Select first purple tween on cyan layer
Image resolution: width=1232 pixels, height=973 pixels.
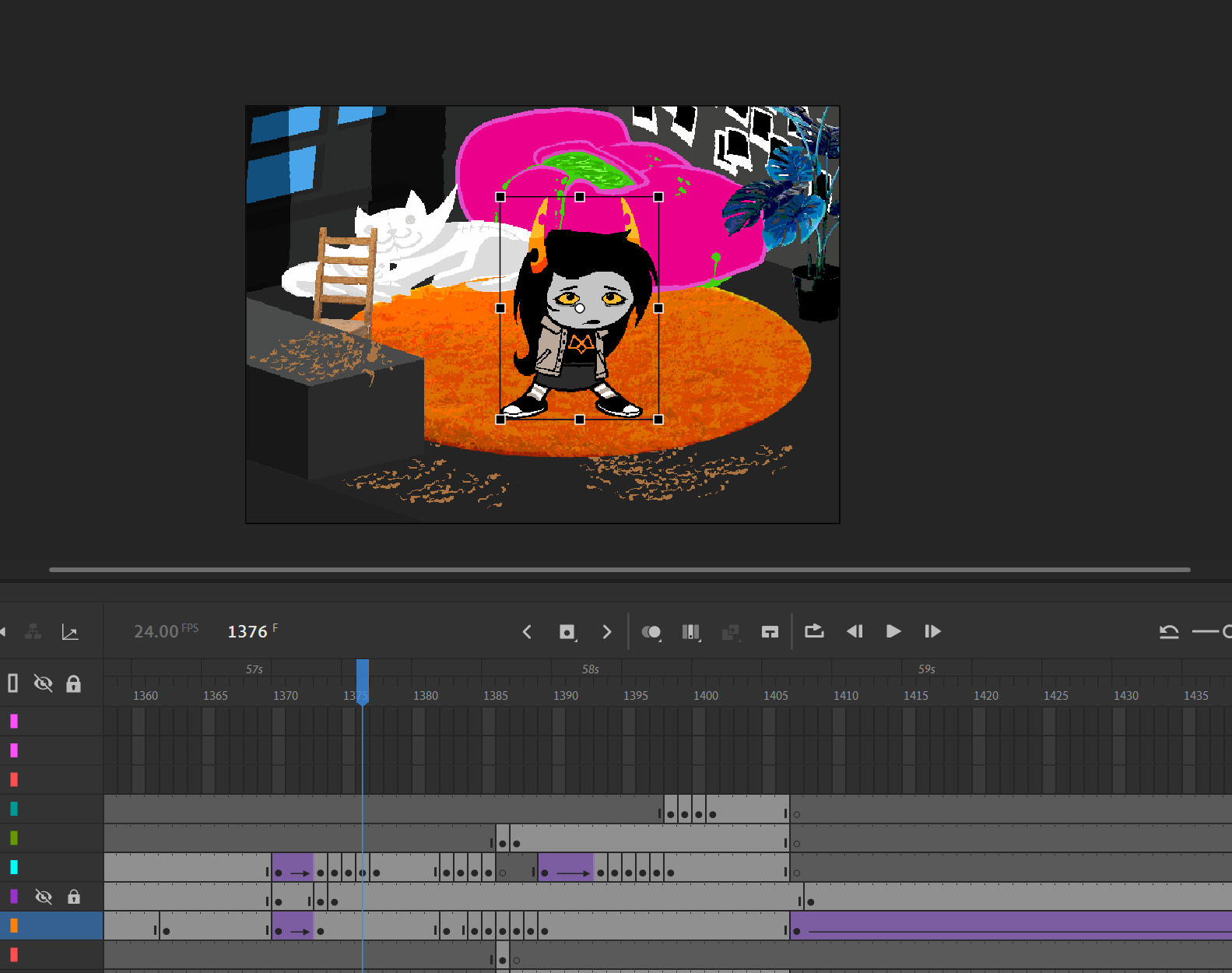[x=293, y=867]
